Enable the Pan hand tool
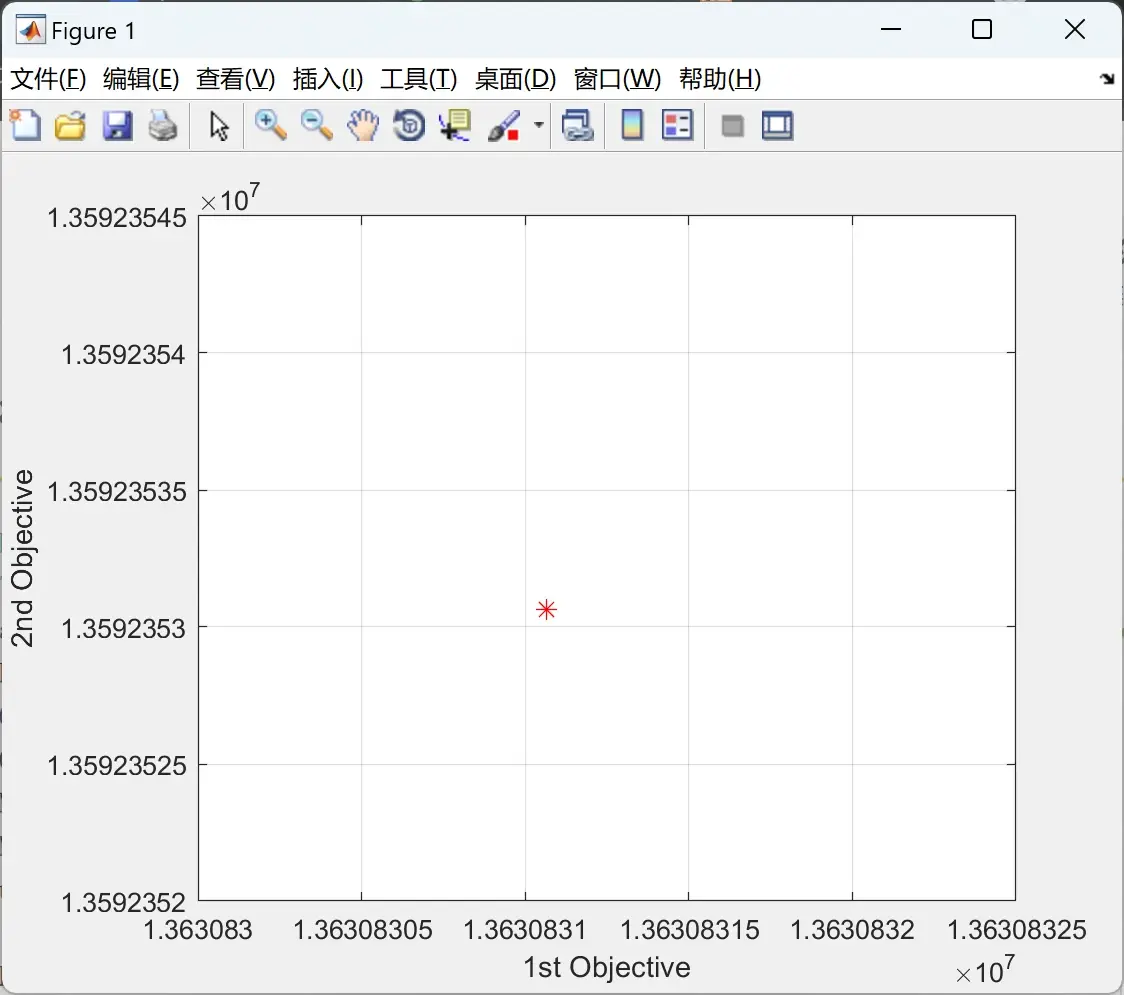 click(x=363, y=125)
